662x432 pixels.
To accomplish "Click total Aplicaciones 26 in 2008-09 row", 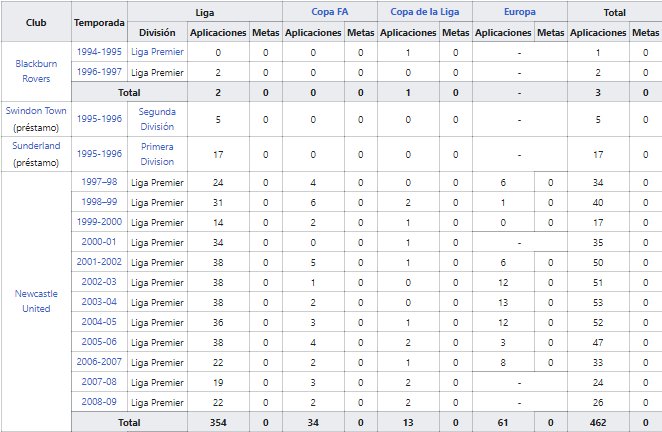I will pos(598,402).
